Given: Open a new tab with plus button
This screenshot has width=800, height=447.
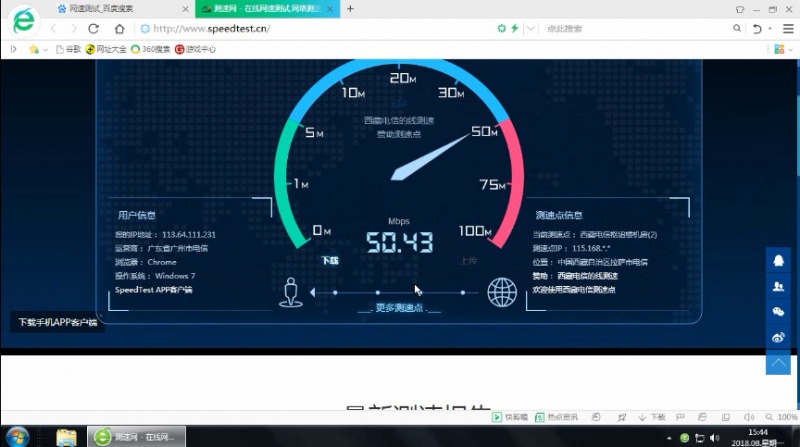Looking at the screenshot, I should [351, 9].
